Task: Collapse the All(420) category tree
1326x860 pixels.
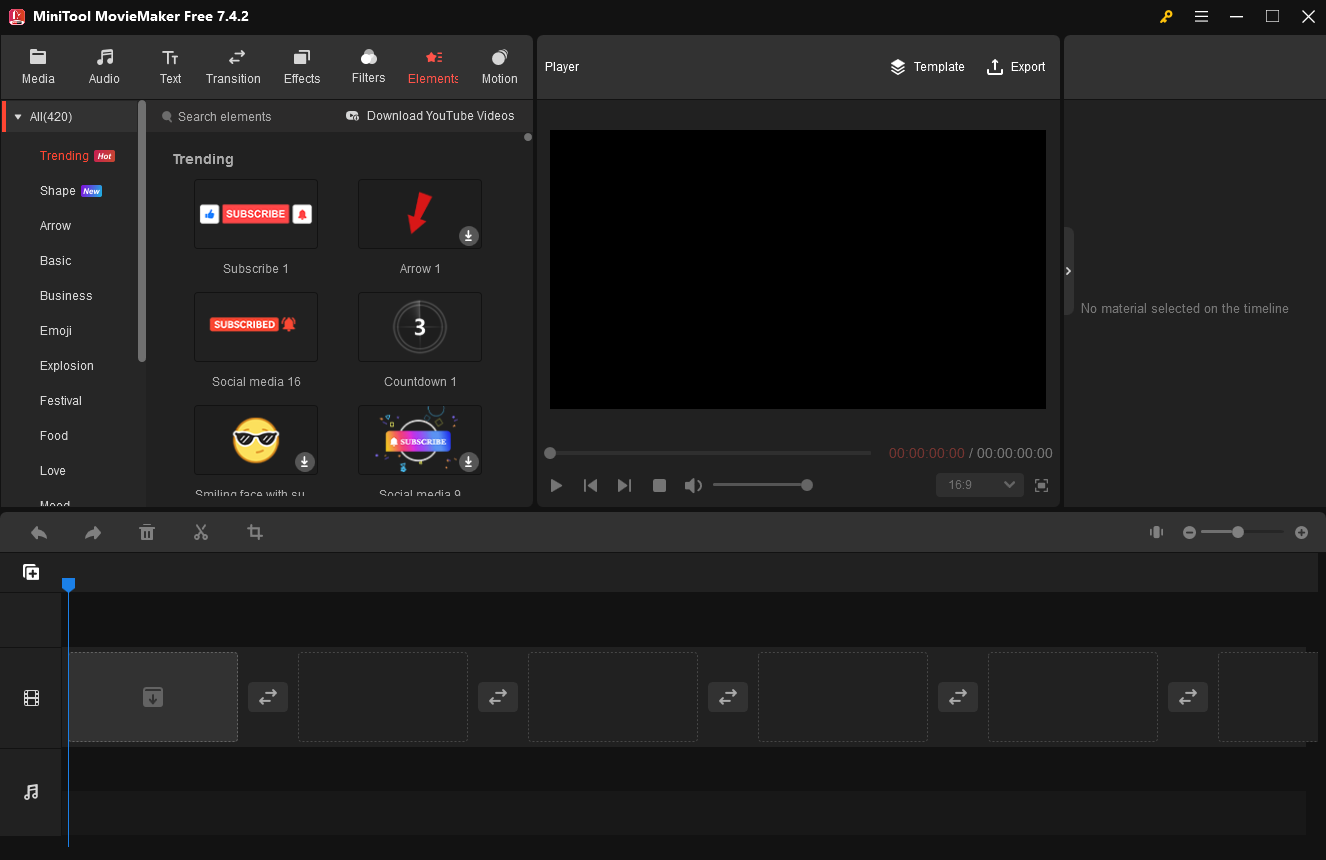Action: point(17,117)
